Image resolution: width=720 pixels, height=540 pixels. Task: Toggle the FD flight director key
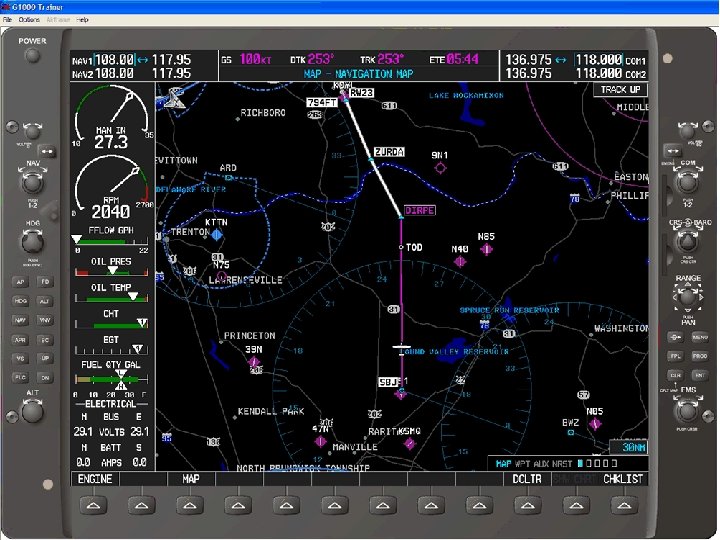point(45,281)
